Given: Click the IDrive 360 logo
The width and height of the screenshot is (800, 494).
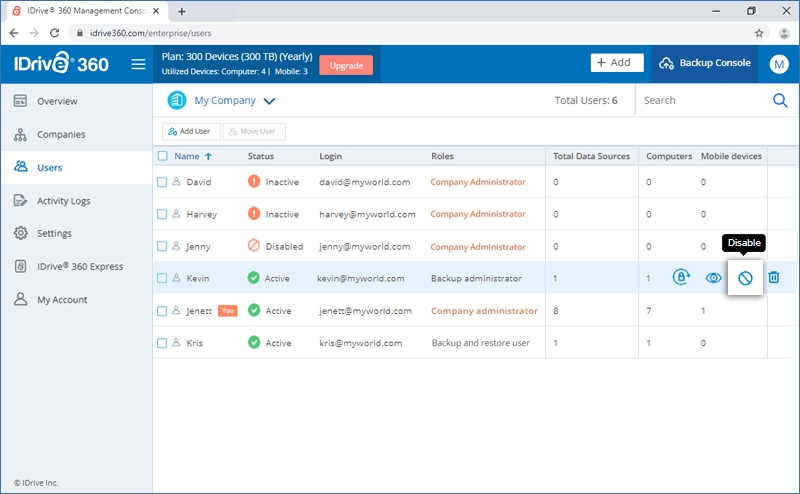Looking at the screenshot, I should [61, 63].
